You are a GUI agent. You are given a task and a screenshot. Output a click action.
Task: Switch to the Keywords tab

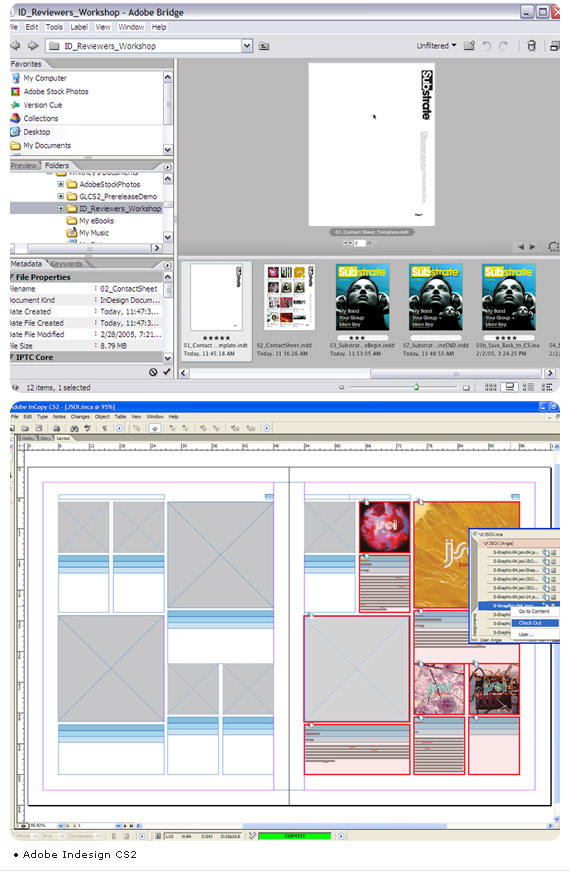pyautogui.click(x=66, y=264)
